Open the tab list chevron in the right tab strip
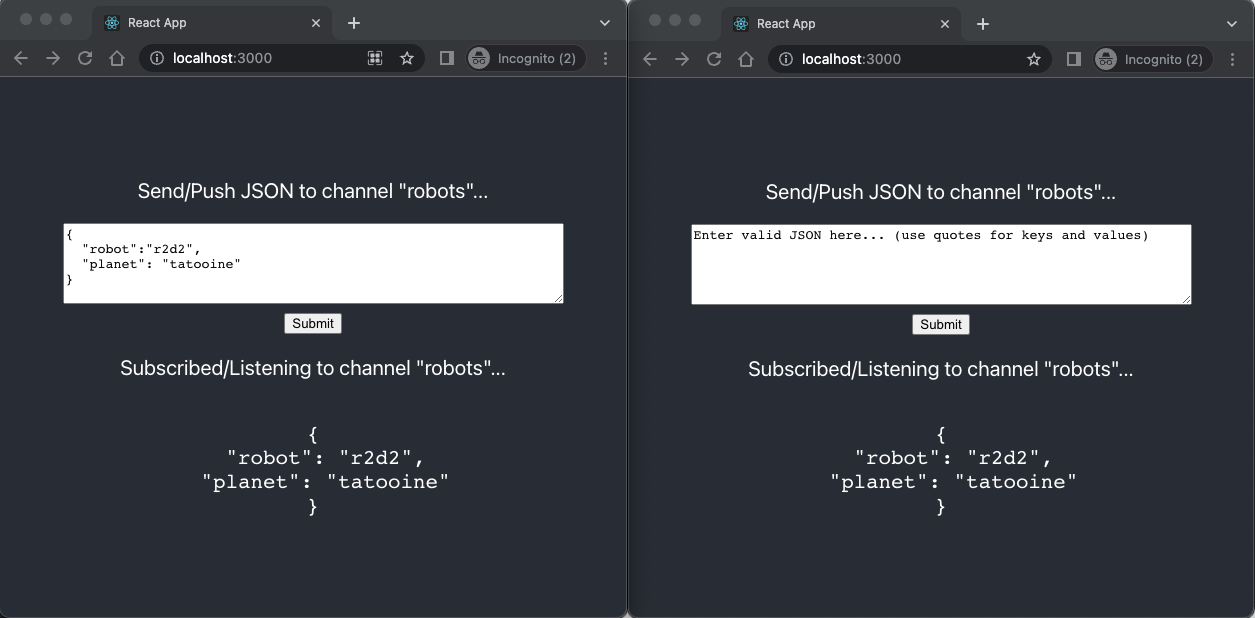This screenshot has width=1255, height=618. click(x=1231, y=22)
